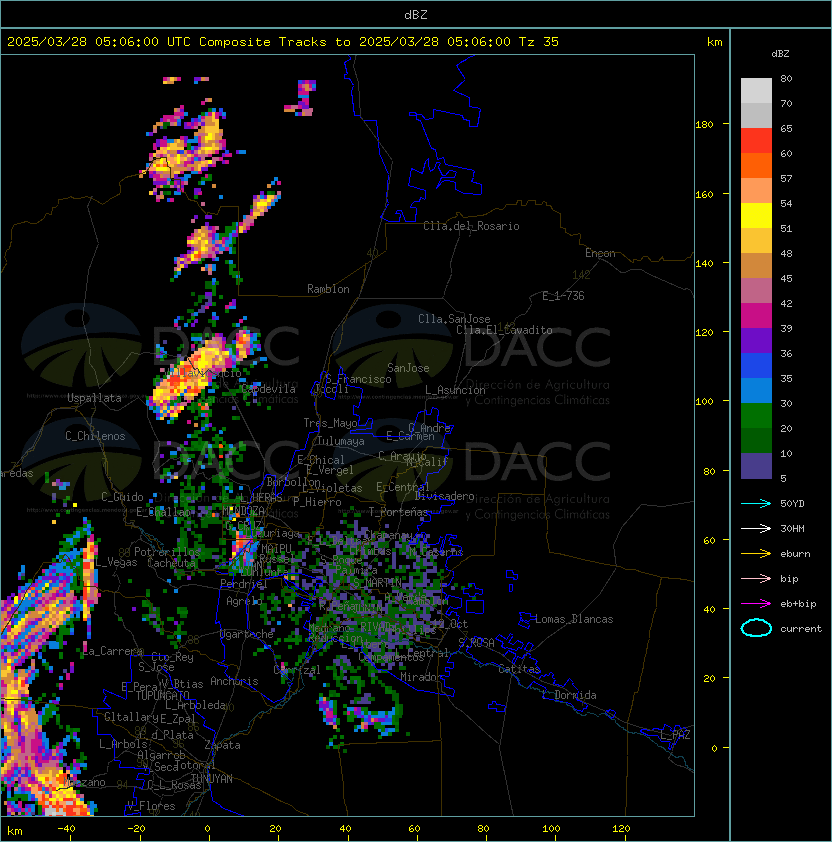Click the Ugarteche label

click(247, 634)
